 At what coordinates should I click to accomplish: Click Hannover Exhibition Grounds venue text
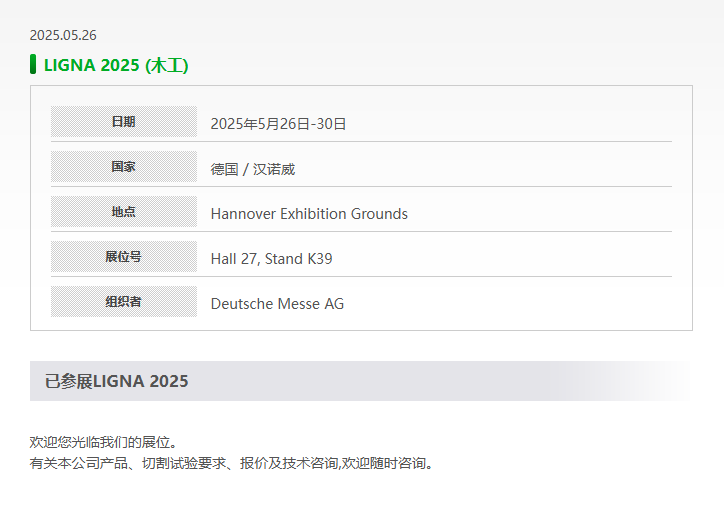click(309, 214)
